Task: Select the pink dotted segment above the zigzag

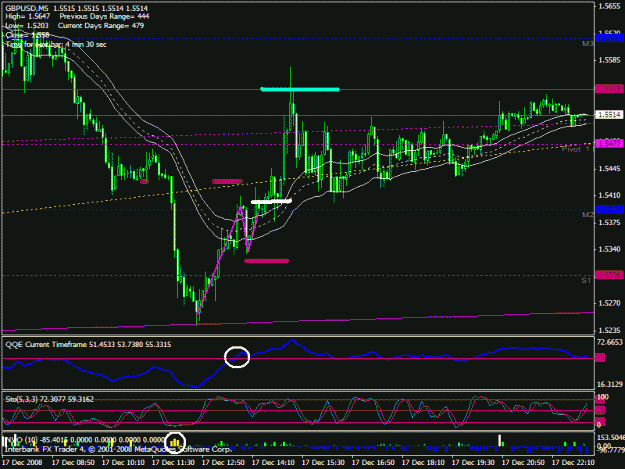Action: tap(227, 182)
